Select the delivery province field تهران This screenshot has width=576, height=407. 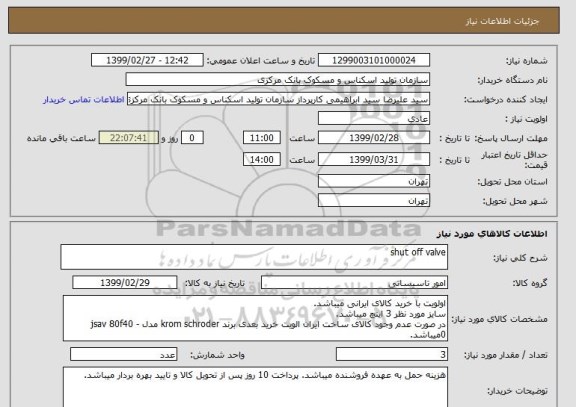tap(374, 181)
